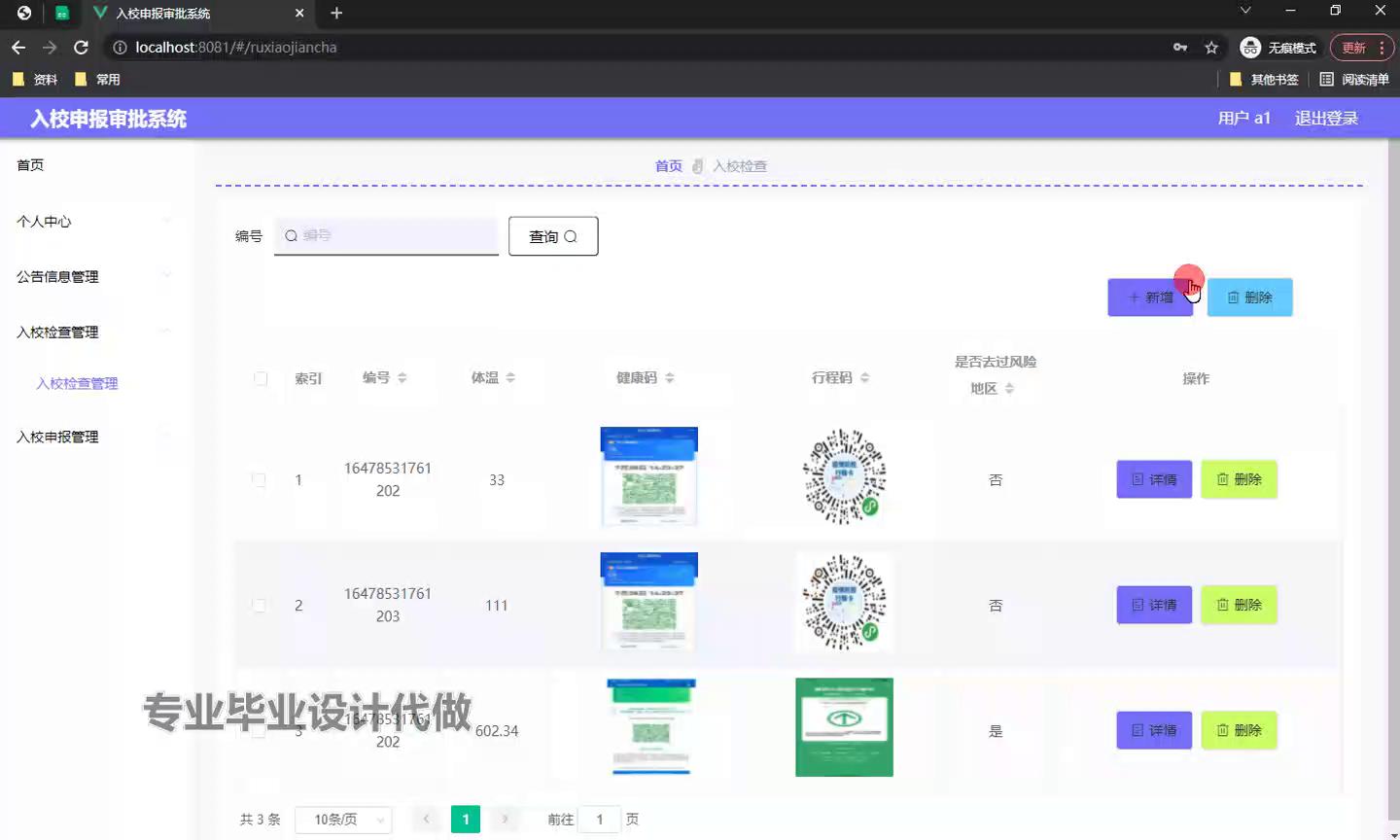This screenshot has height=840, width=1400.
Task: Toggle the select-all checkbox in table header
Action: pos(261,378)
